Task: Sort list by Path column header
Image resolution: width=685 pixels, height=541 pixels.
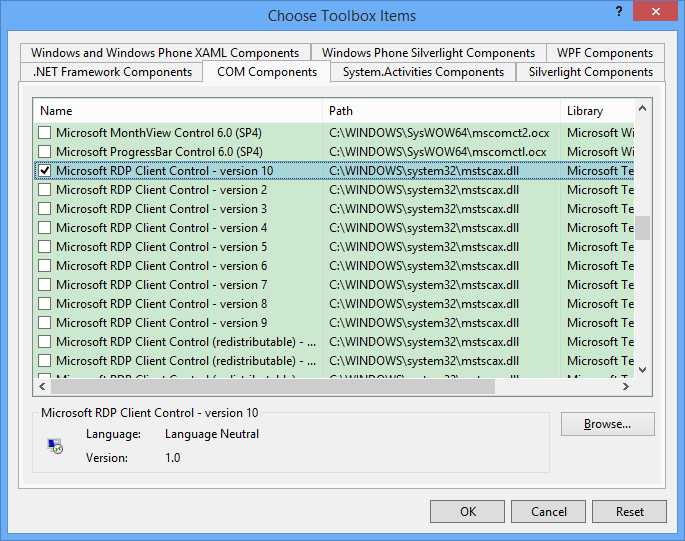Action: [441, 111]
